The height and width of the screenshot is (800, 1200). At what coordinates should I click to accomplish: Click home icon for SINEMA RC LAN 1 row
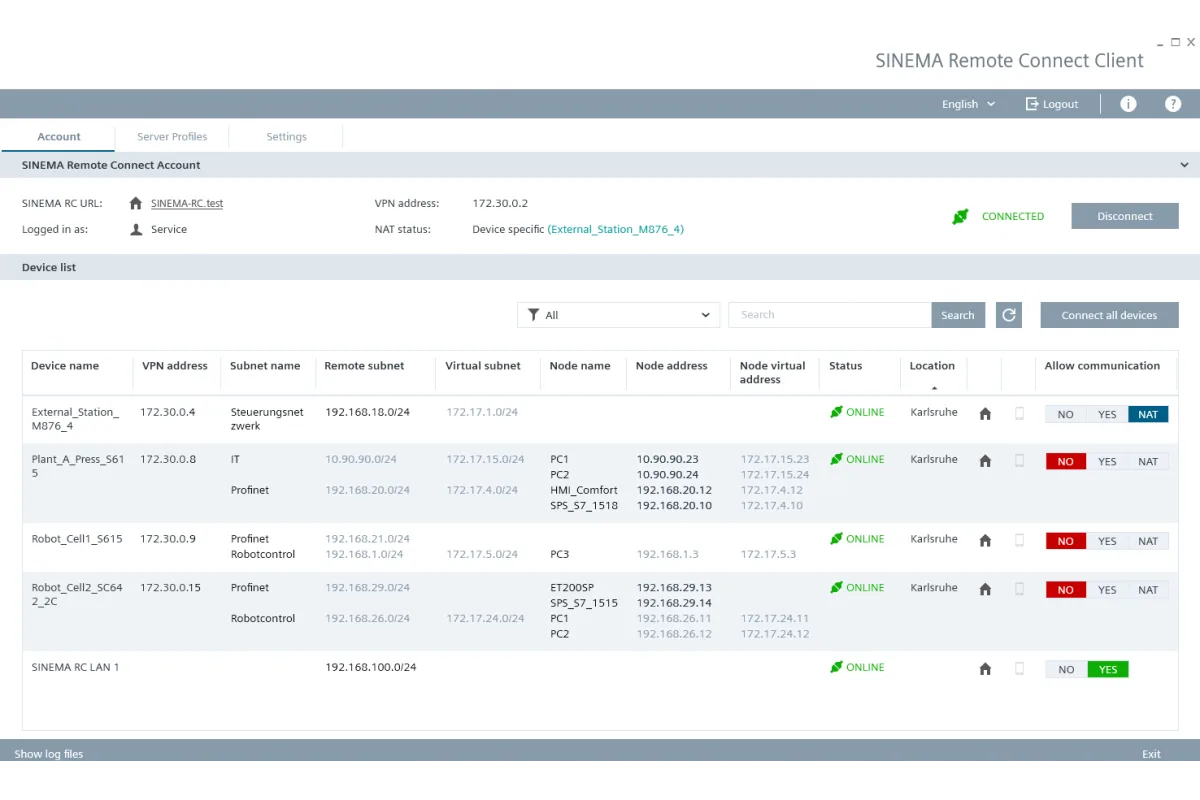click(985, 669)
